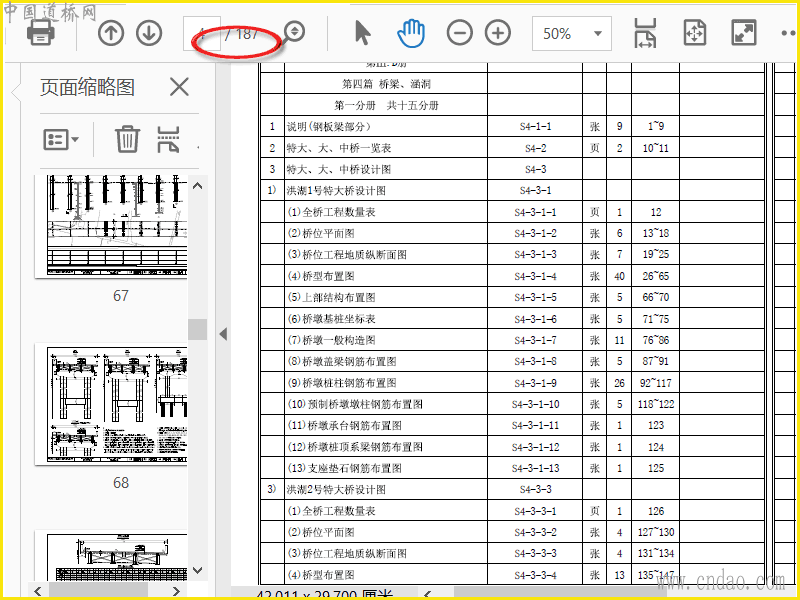Screen dimensions: 800x600
Task: Open thumbnail options menu dropdown
Action: 61,139
